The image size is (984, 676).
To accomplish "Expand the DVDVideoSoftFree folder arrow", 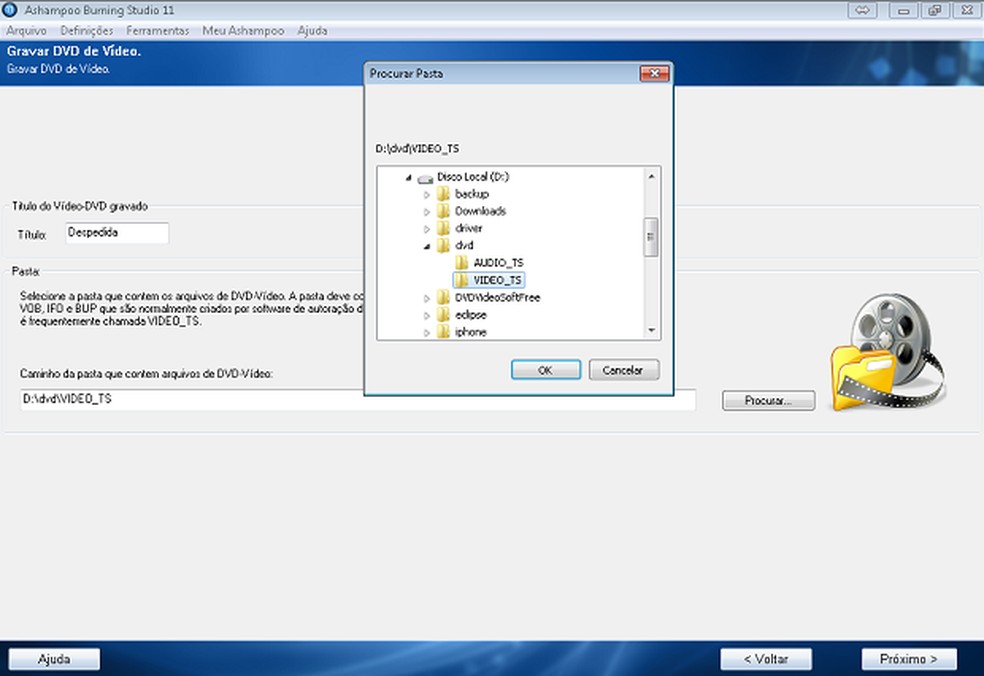I will coord(427,298).
